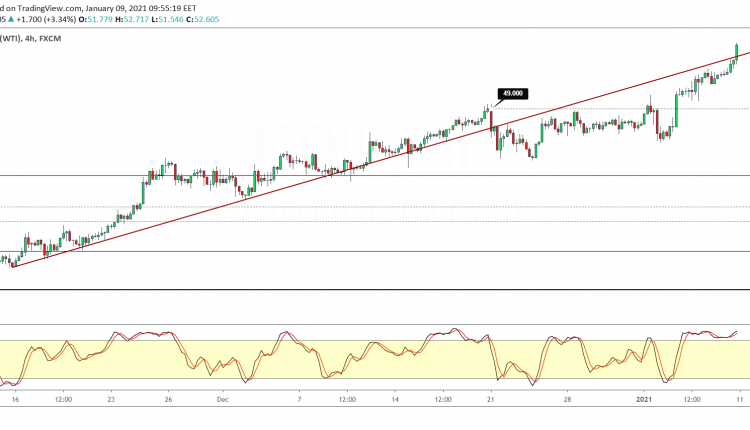750x430 pixels.
Task: Click the 49.000 price label callout
Action: pyautogui.click(x=514, y=93)
